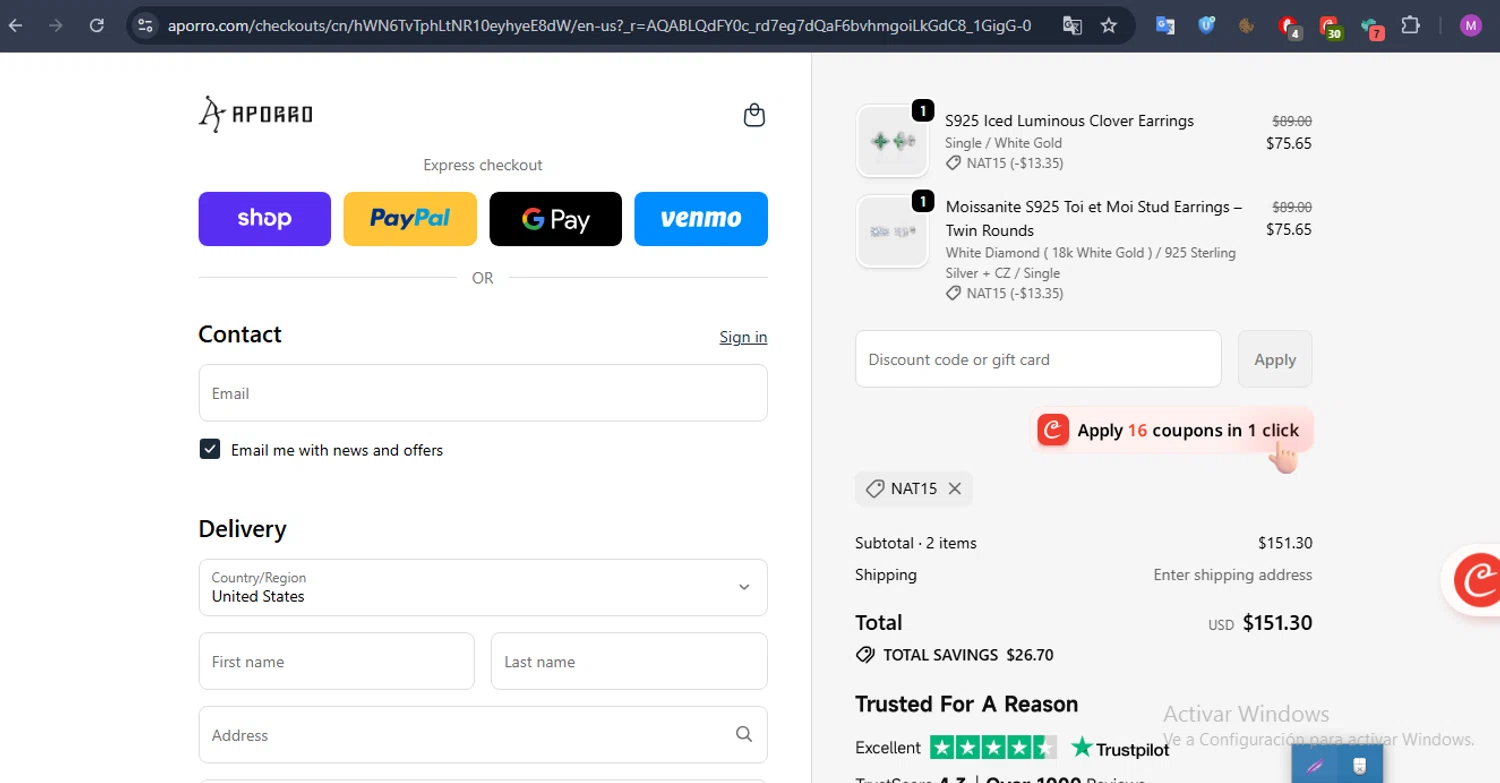Click the Trusted For A Reason heading
Viewport: 1500px width, 783px height.
967,704
